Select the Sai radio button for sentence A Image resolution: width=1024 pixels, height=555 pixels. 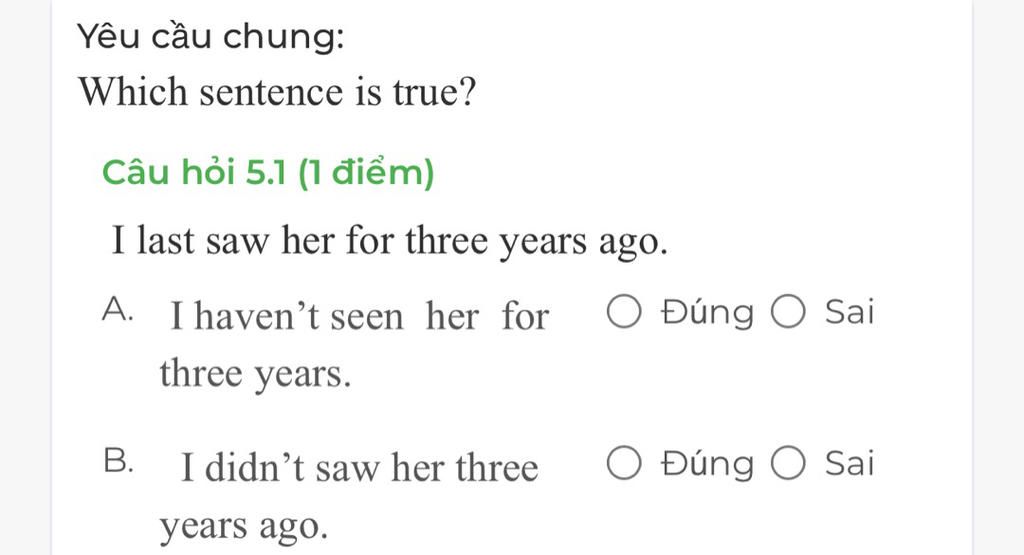pos(788,311)
